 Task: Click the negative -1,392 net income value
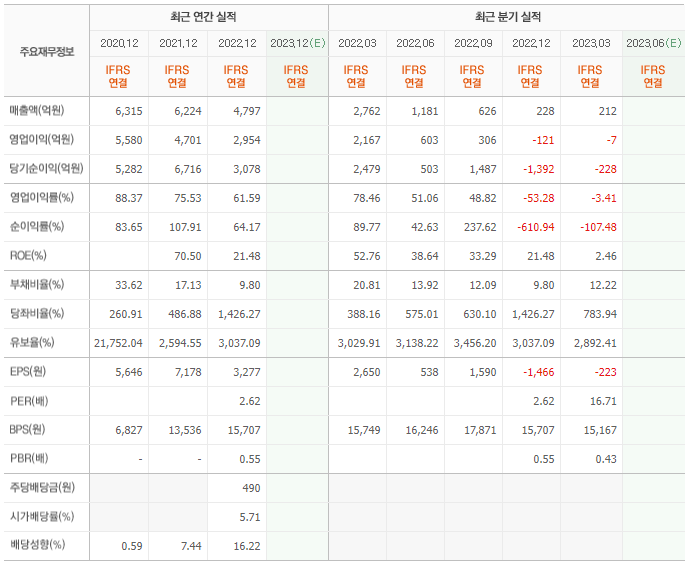538,169
